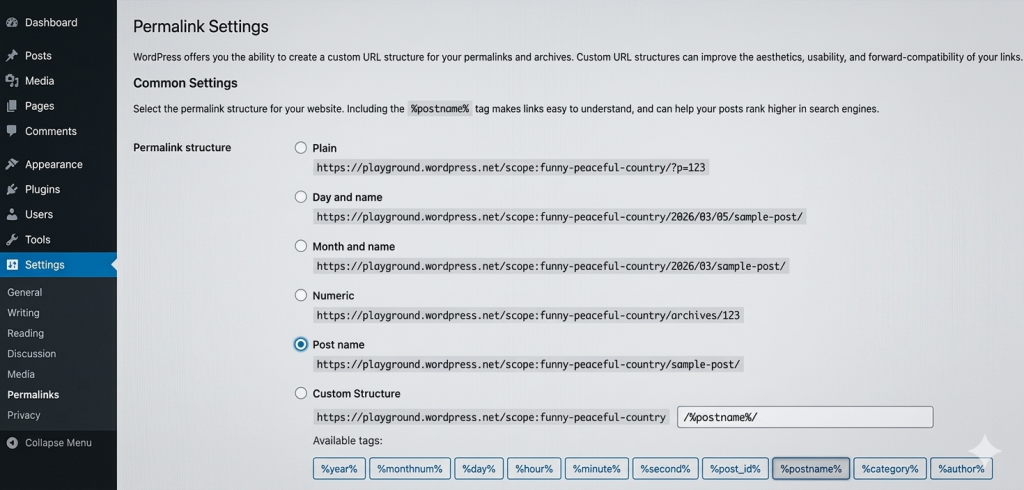Toggle the %postname% tag button
Screen dimensions: 1024x490
(x=811, y=468)
